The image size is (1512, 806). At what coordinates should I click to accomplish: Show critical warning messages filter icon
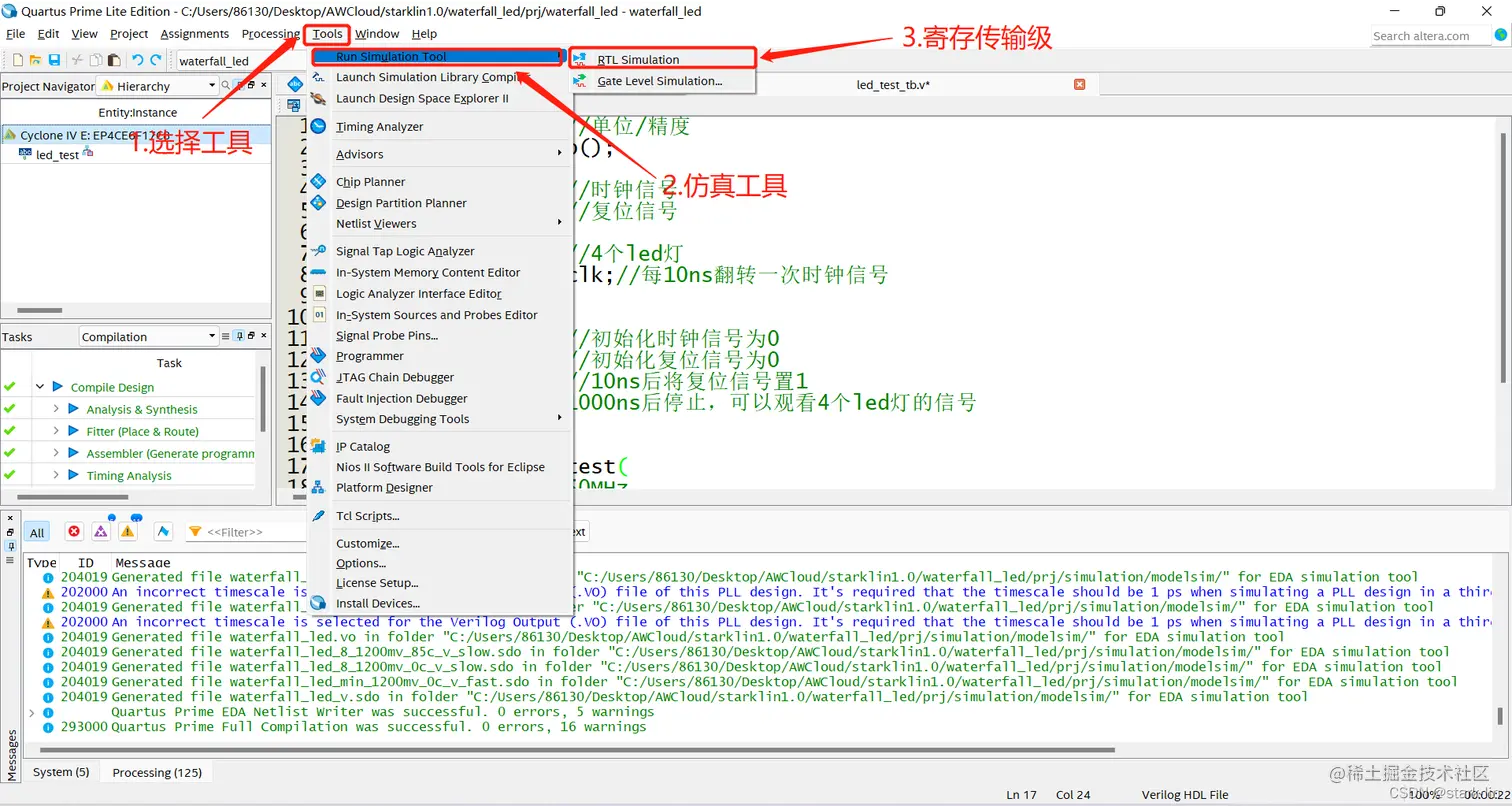pos(100,531)
